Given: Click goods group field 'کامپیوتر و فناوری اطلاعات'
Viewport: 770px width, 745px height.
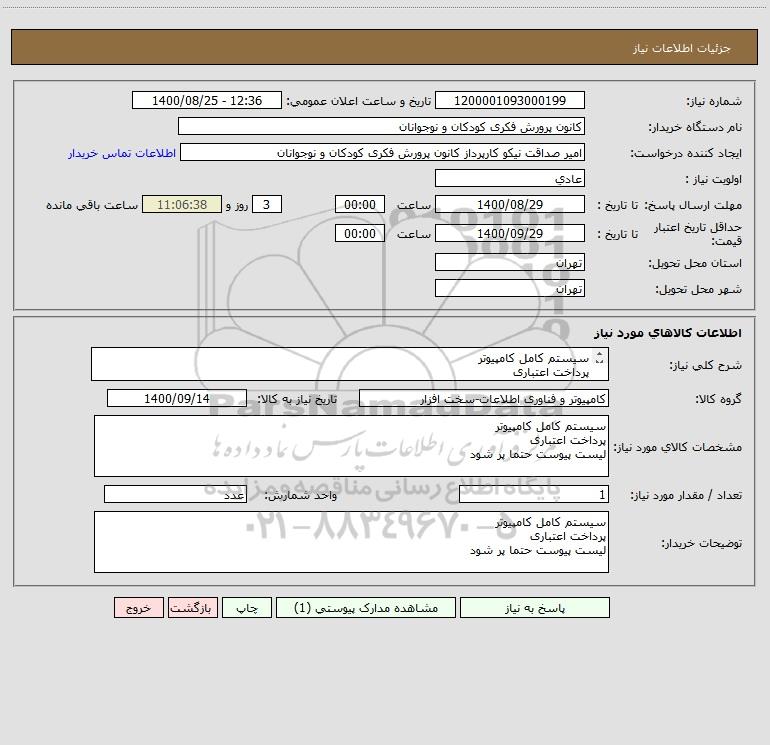Looking at the screenshot, I should 484,398.
